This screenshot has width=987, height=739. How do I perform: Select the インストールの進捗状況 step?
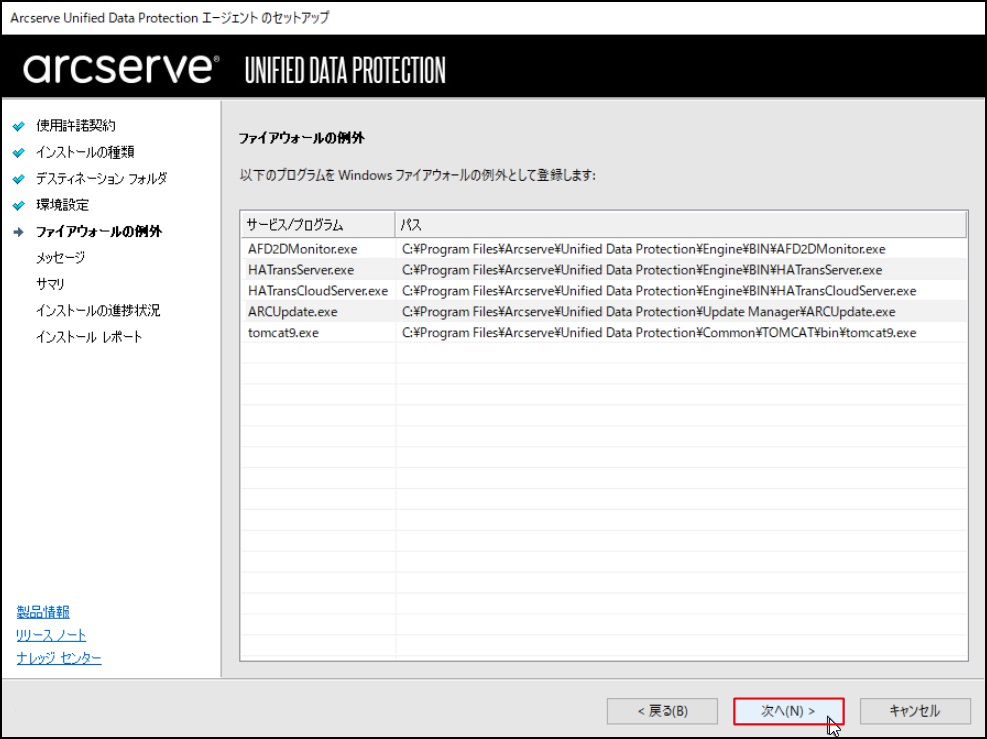[98, 310]
